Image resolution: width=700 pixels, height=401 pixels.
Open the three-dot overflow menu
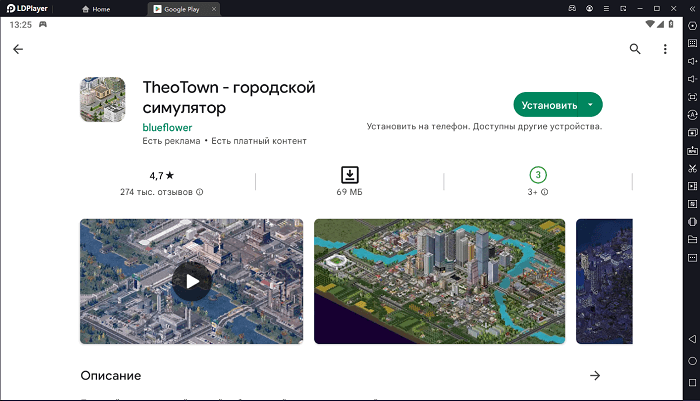point(665,49)
